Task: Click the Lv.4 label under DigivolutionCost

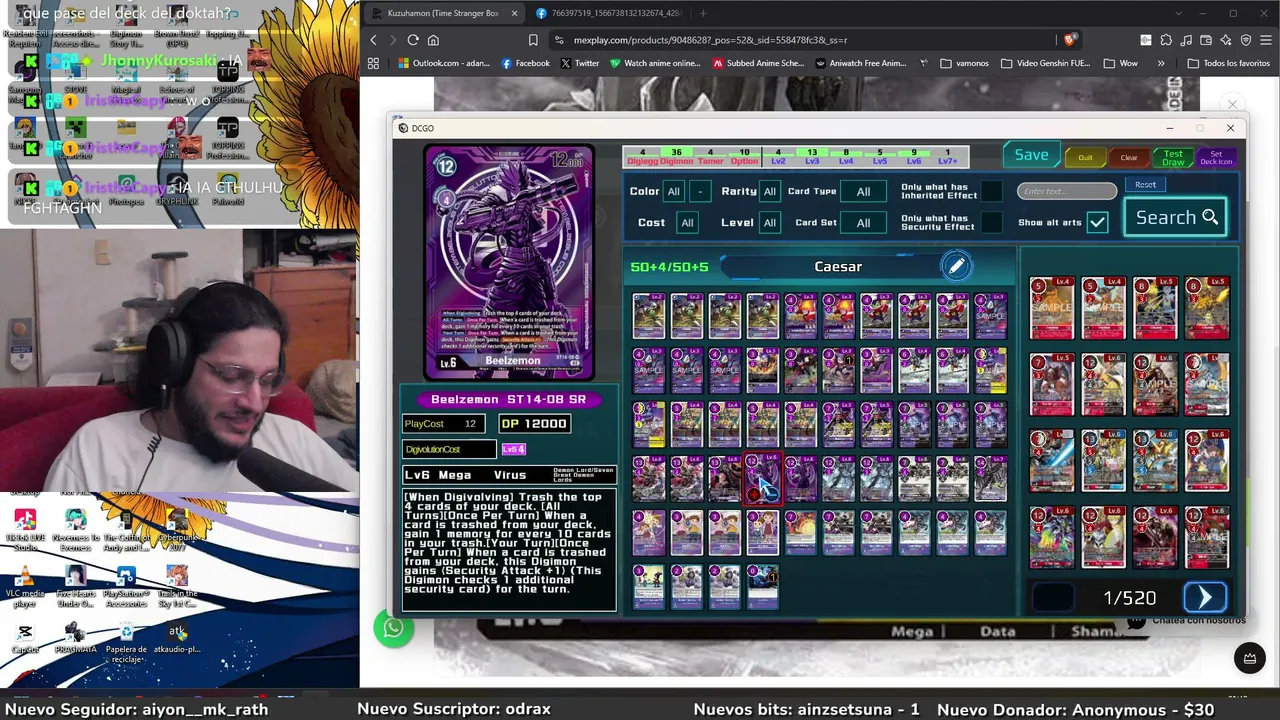Action: click(x=513, y=449)
